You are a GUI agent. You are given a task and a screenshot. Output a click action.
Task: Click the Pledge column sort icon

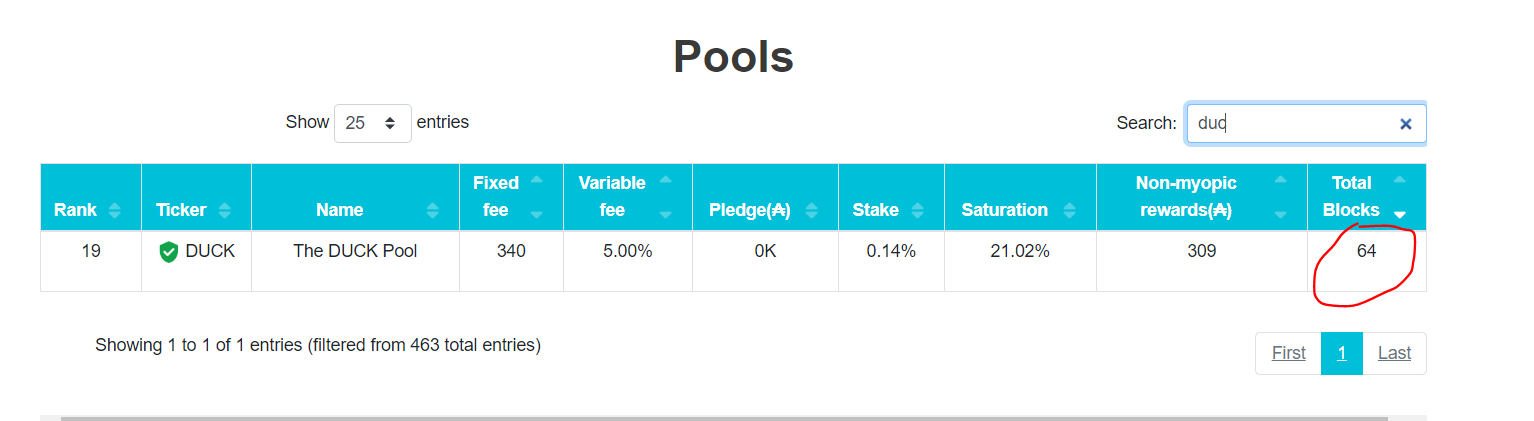[x=812, y=210]
